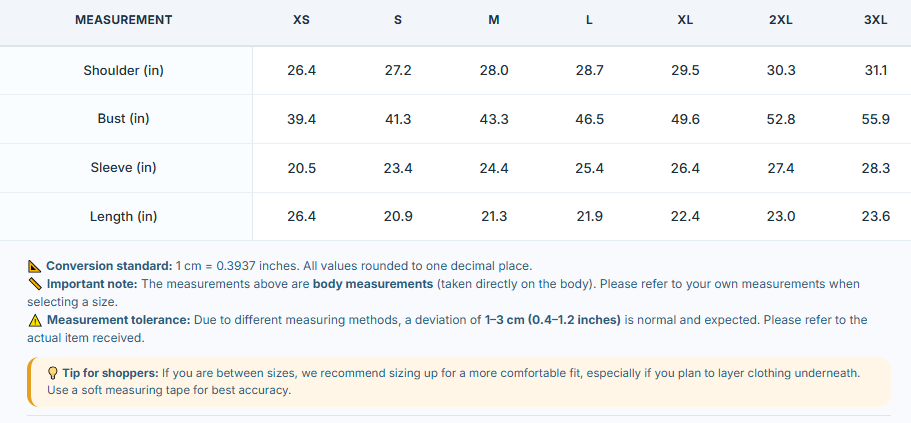Screen dimensions: 911x423
Task: Click the bold 'body measurements' text
Action: pyautogui.click(x=373, y=284)
